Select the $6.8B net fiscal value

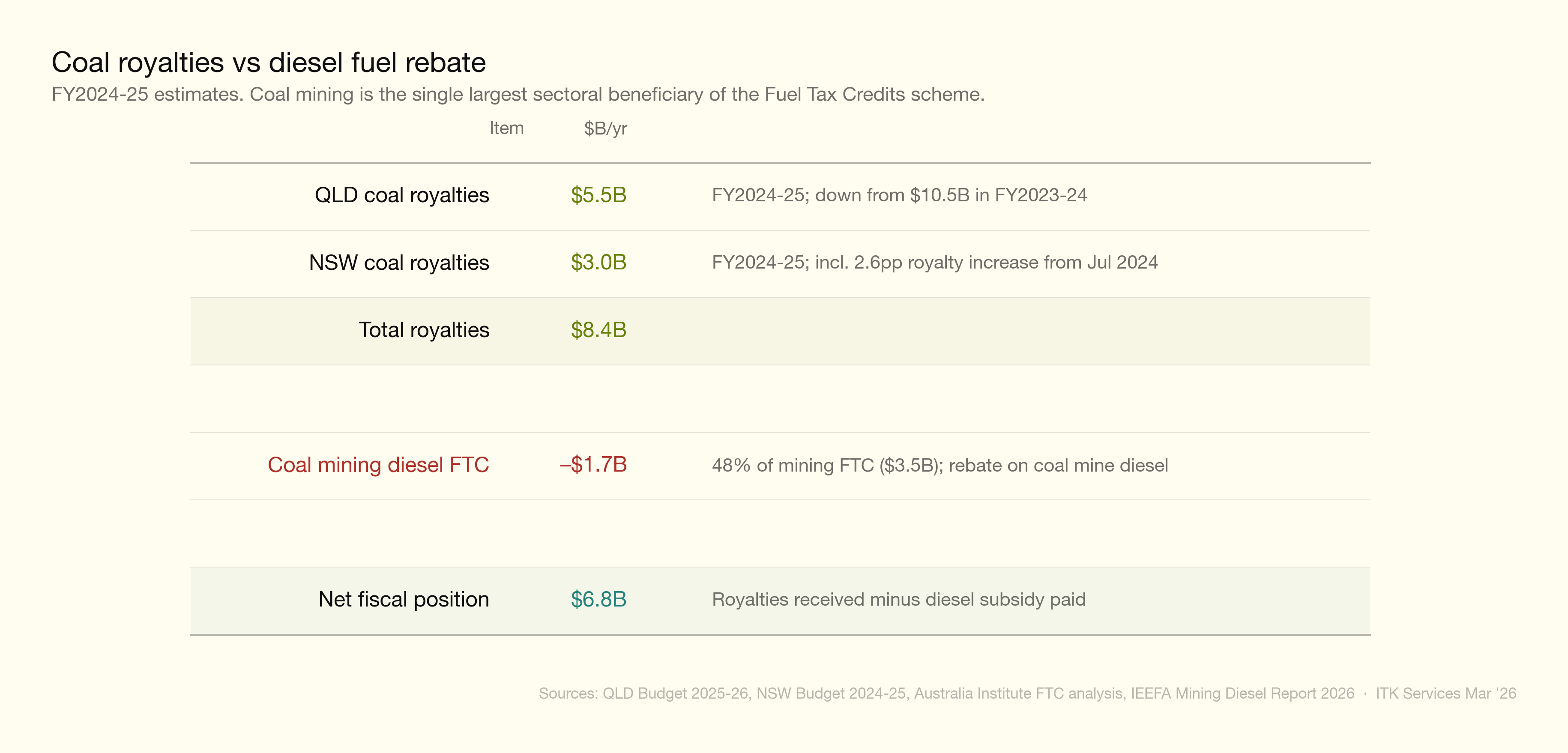(x=598, y=600)
